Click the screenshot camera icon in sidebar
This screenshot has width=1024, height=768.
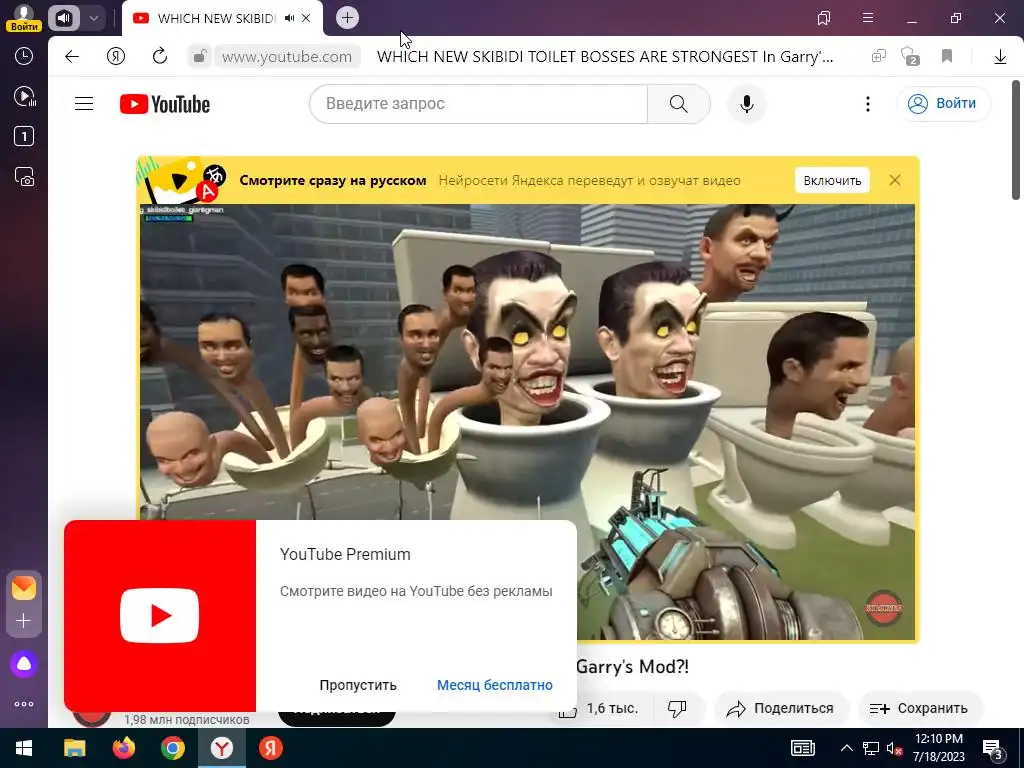(x=24, y=177)
